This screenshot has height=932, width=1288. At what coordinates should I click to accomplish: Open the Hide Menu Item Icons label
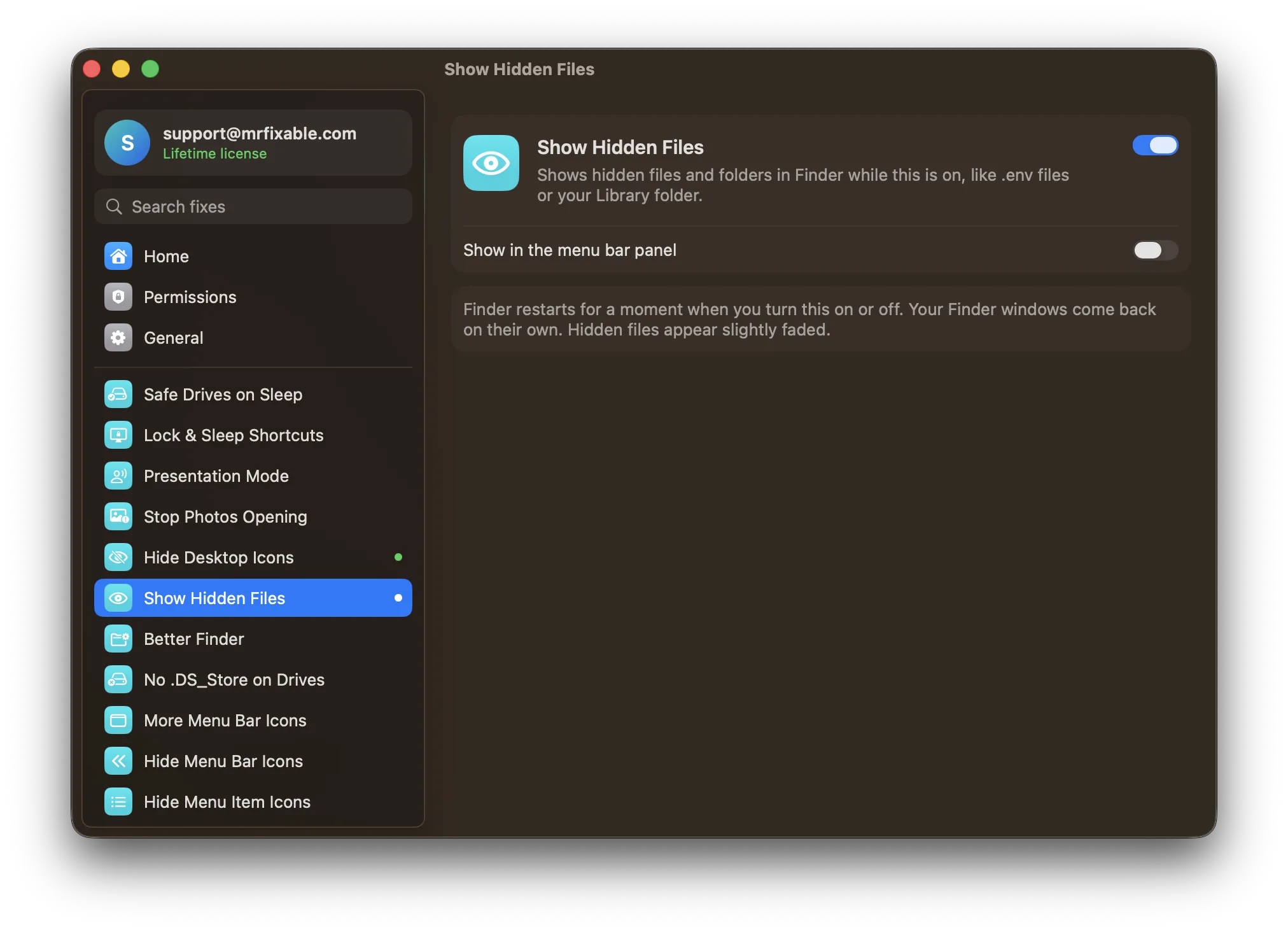[227, 802]
